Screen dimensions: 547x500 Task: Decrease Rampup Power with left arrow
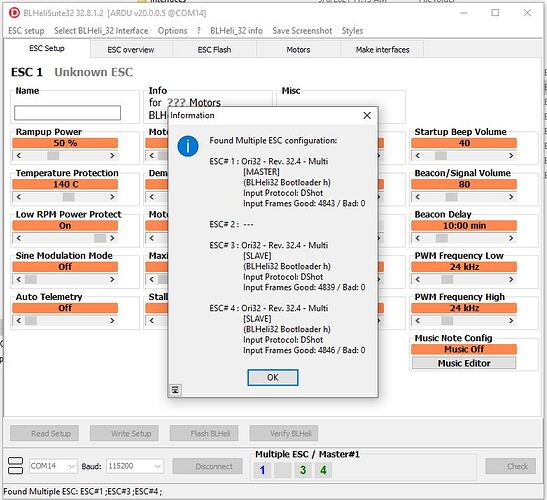click(19, 156)
